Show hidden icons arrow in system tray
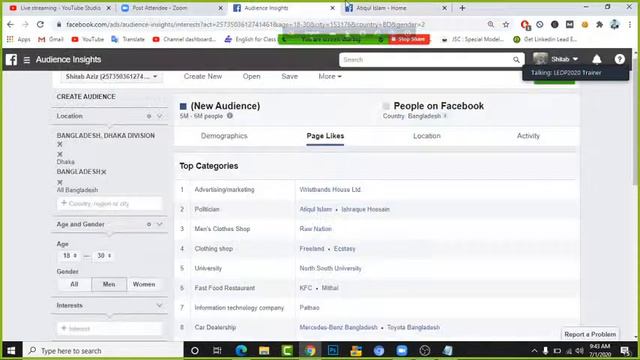 point(534,351)
